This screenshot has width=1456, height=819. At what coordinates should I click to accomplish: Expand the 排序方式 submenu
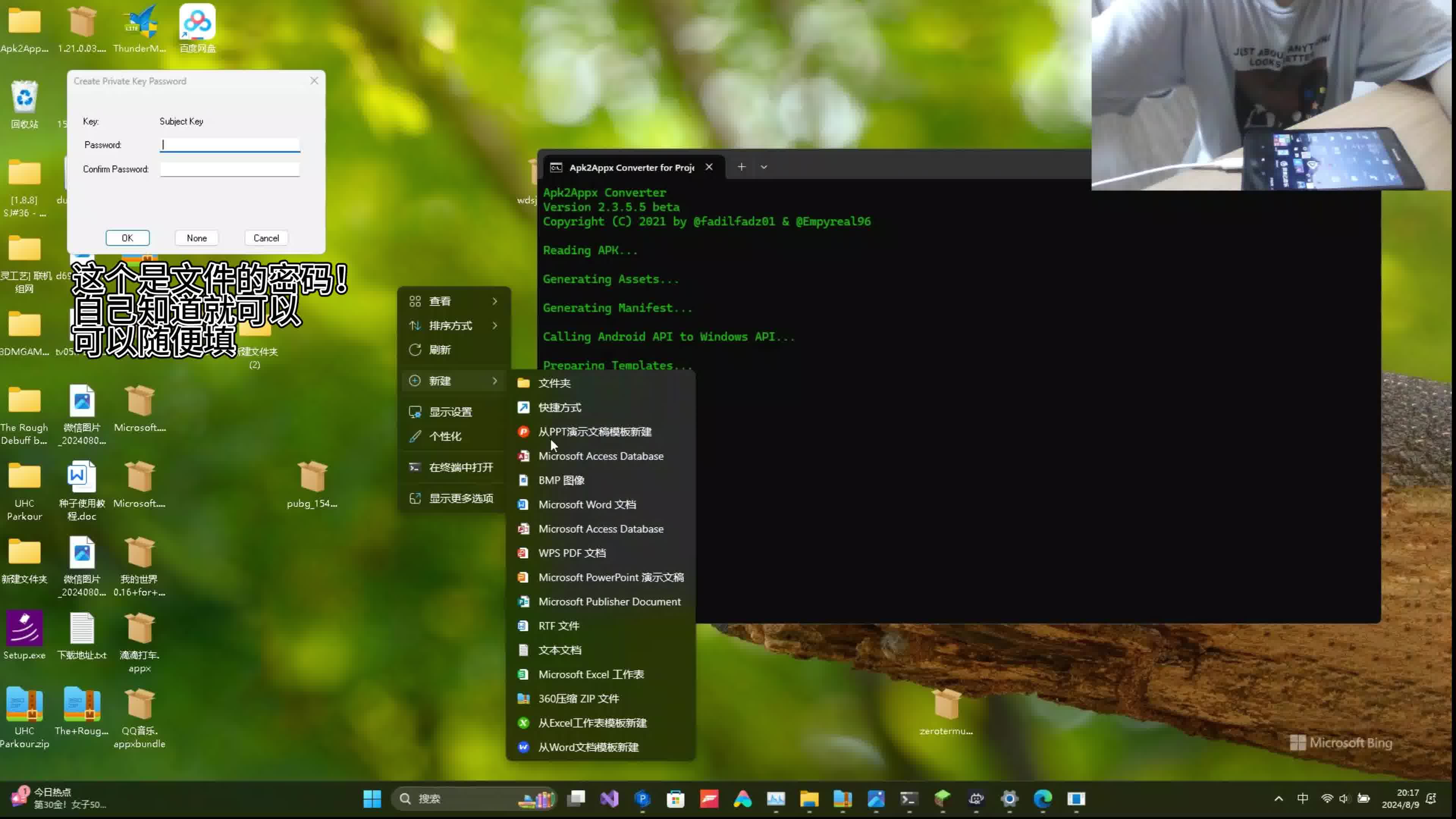click(x=454, y=326)
